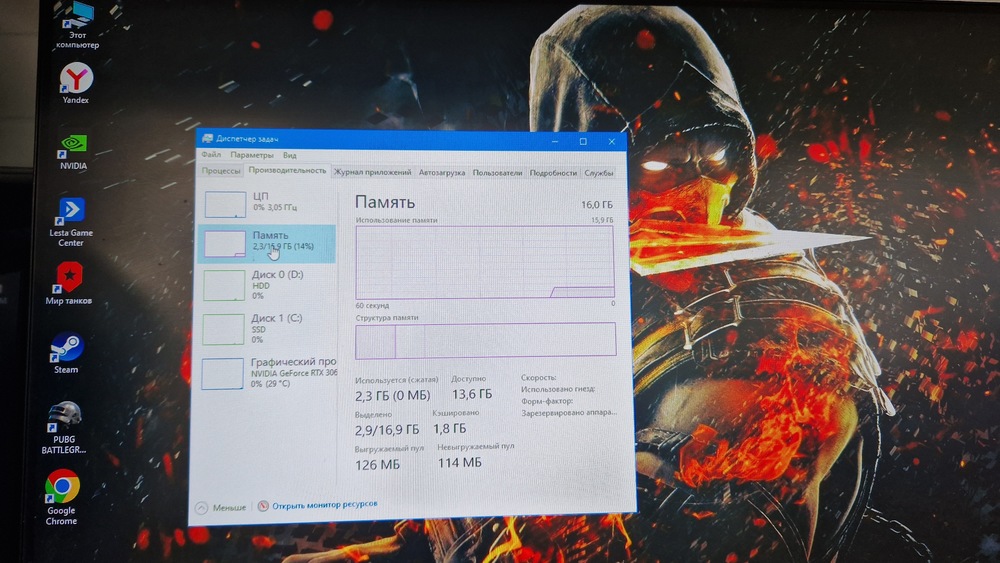Select the ЦП performance item
This screenshot has height=563, width=1000.
click(x=267, y=204)
